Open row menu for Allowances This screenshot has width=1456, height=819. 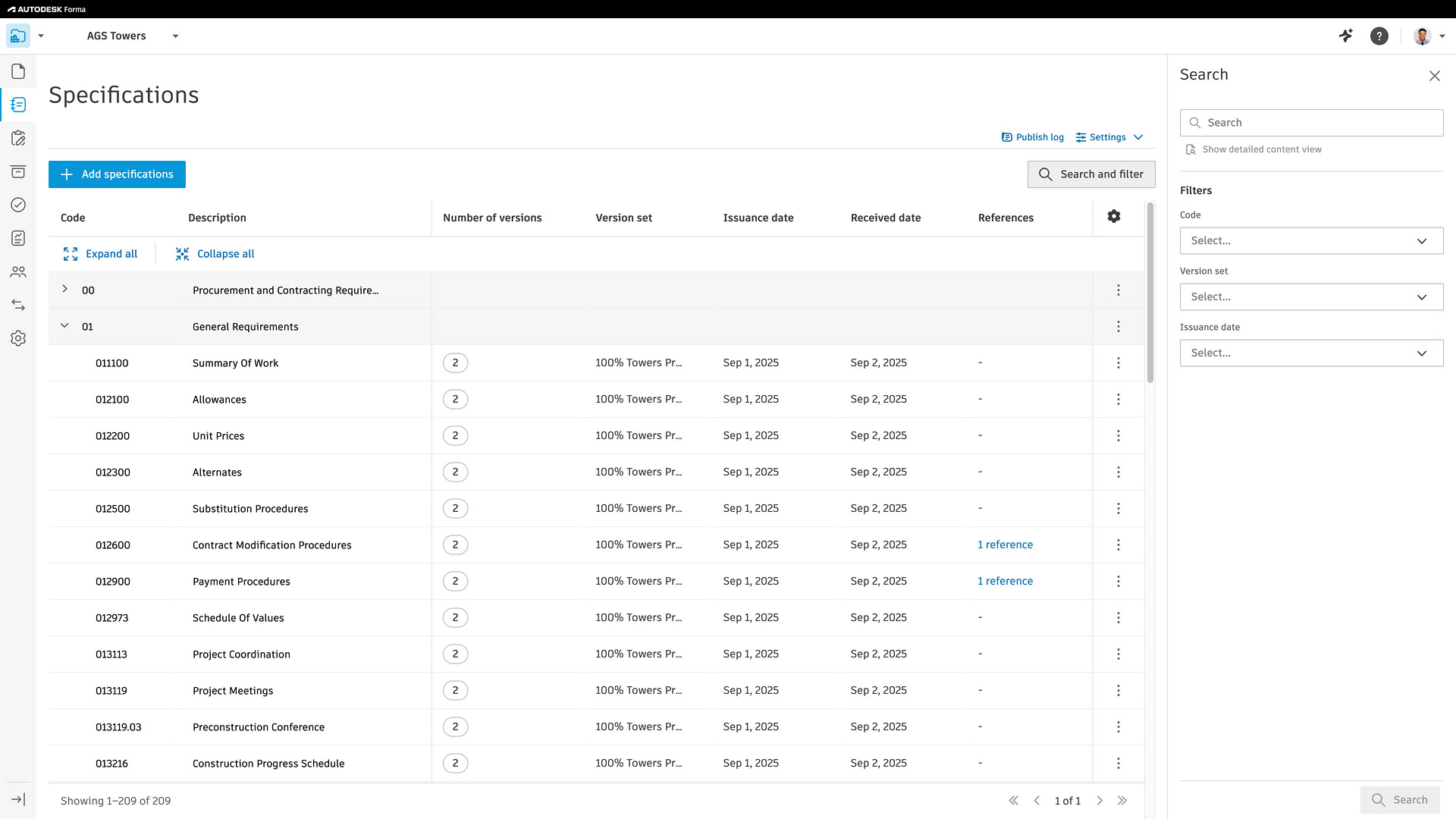click(1119, 399)
